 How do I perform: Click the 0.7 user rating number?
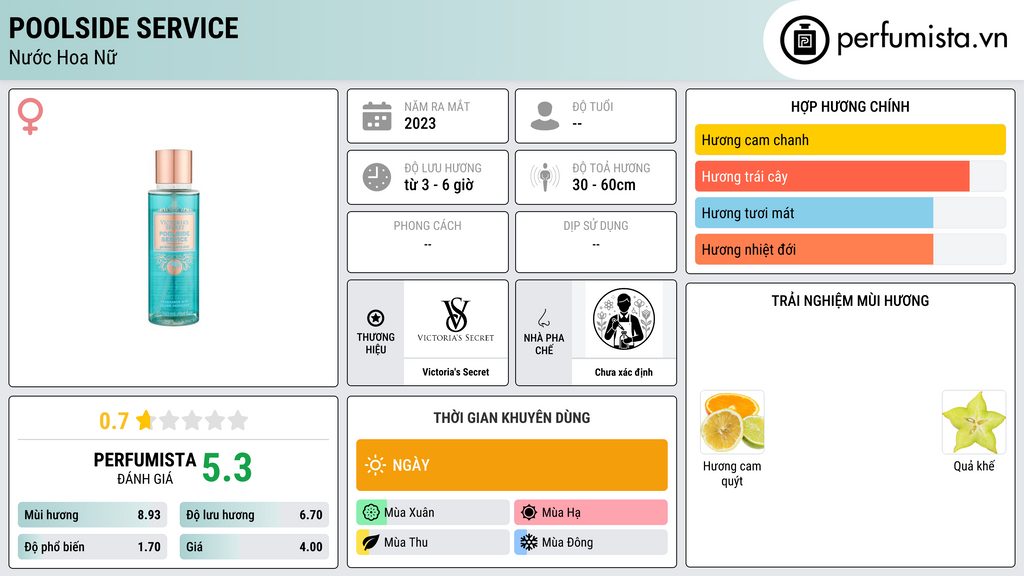tap(114, 421)
